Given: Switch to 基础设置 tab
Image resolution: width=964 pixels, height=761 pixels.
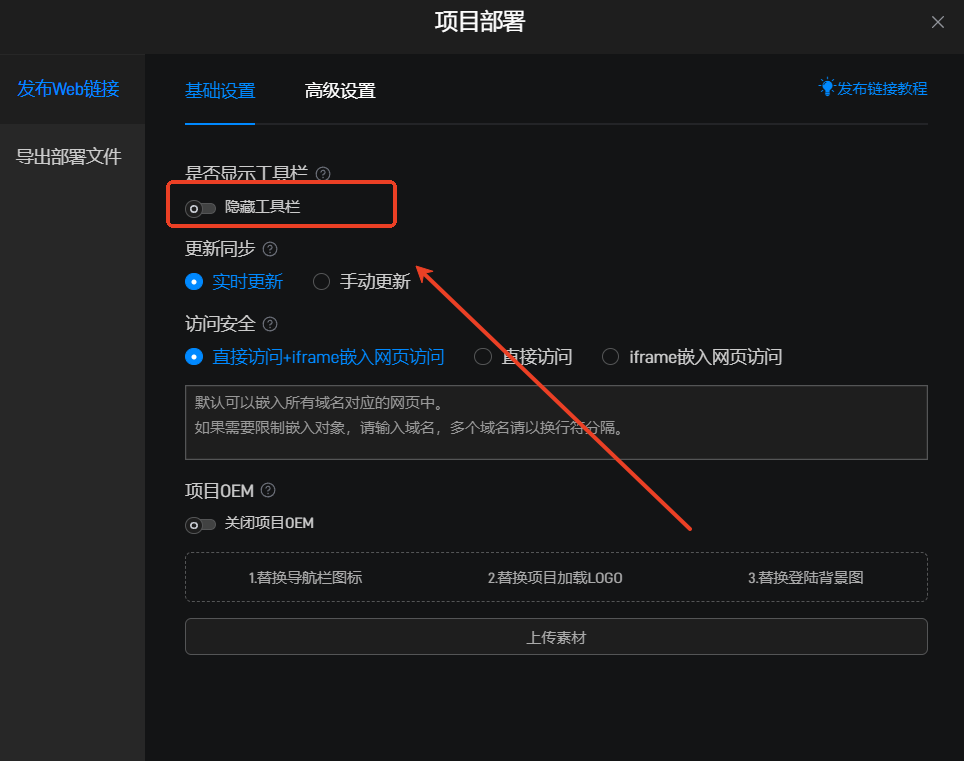Looking at the screenshot, I should click(x=220, y=91).
